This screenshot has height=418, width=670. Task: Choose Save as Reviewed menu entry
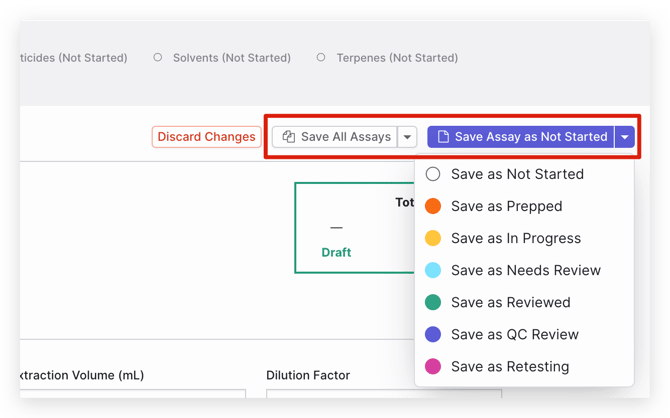click(510, 302)
